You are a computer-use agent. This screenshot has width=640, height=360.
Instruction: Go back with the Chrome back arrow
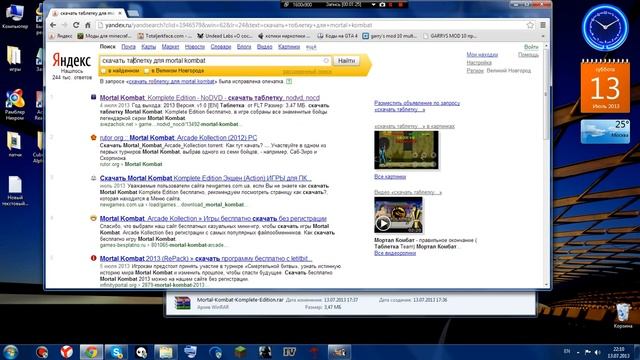[53, 25]
